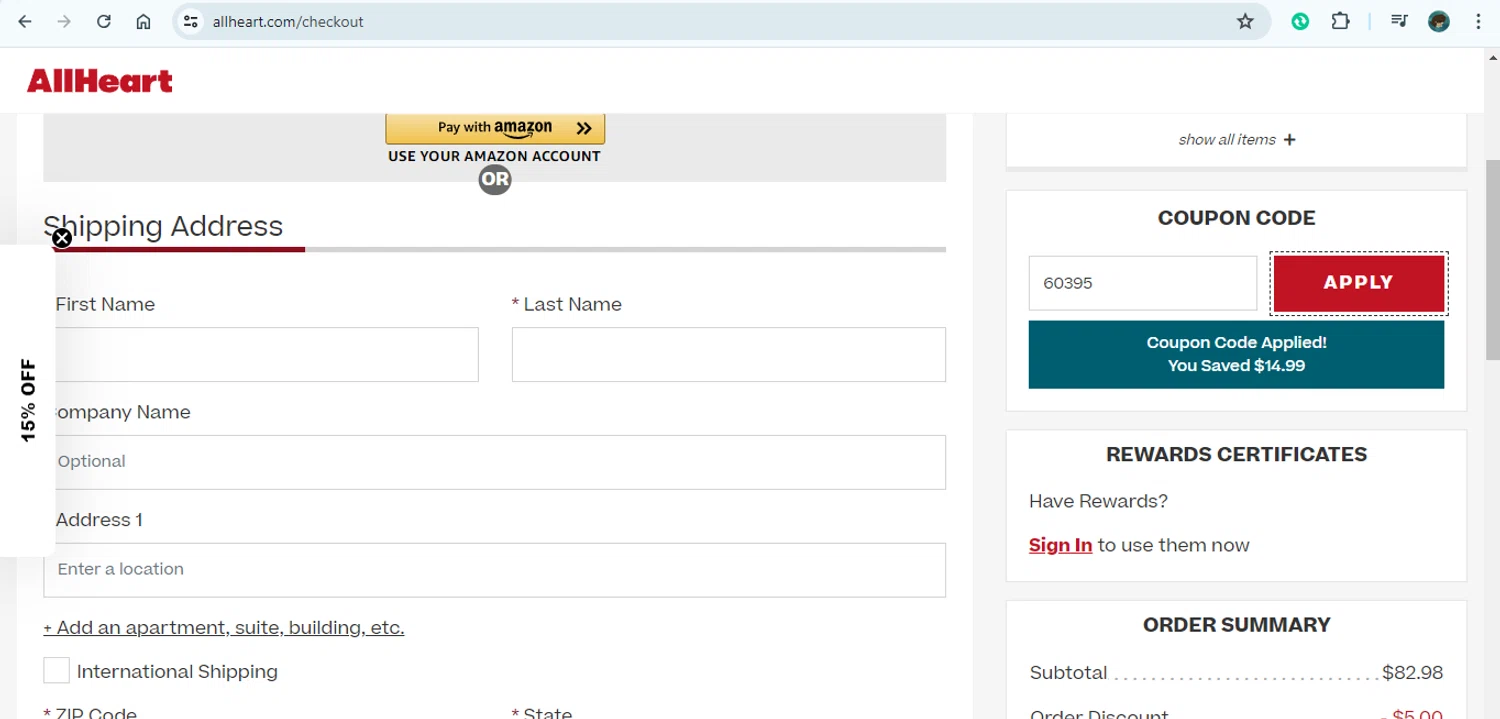This screenshot has height=719, width=1500.
Task: Click the coupon code field
Action: tap(1143, 283)
